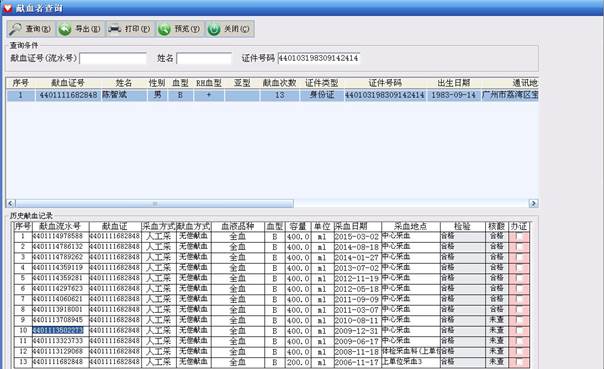
Task: Tick 办证 checkbox for 2014-01-27 record
Action: [x=519, y=258]
